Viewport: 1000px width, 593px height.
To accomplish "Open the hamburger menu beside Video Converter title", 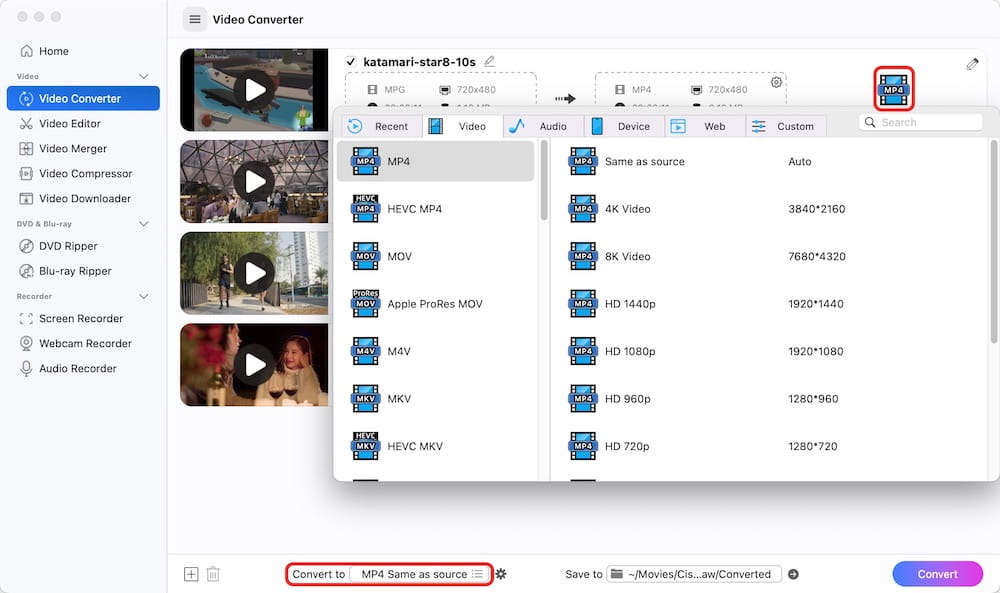I will coord(195,20).
